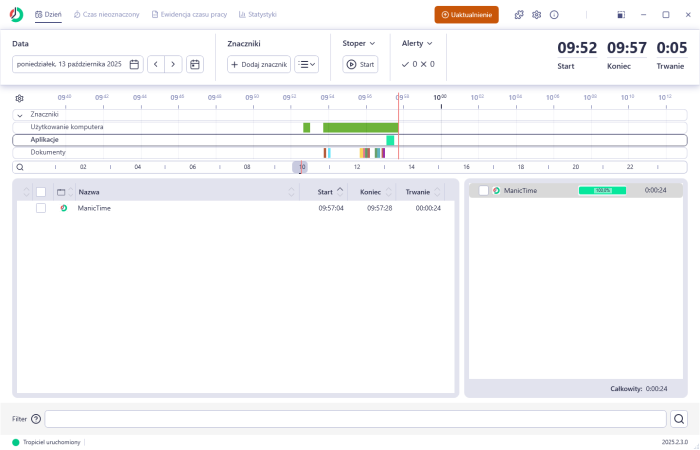Click the day-overview slider handle at hour 10
This screenshot has width=700, height=450.
(x=300, y=167)
